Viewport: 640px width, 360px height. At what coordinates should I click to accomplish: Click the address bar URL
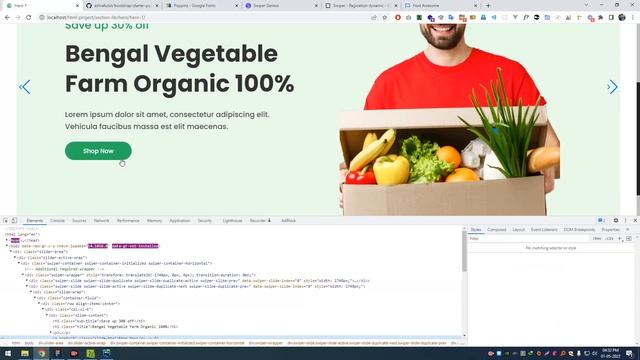coord(96,18)
